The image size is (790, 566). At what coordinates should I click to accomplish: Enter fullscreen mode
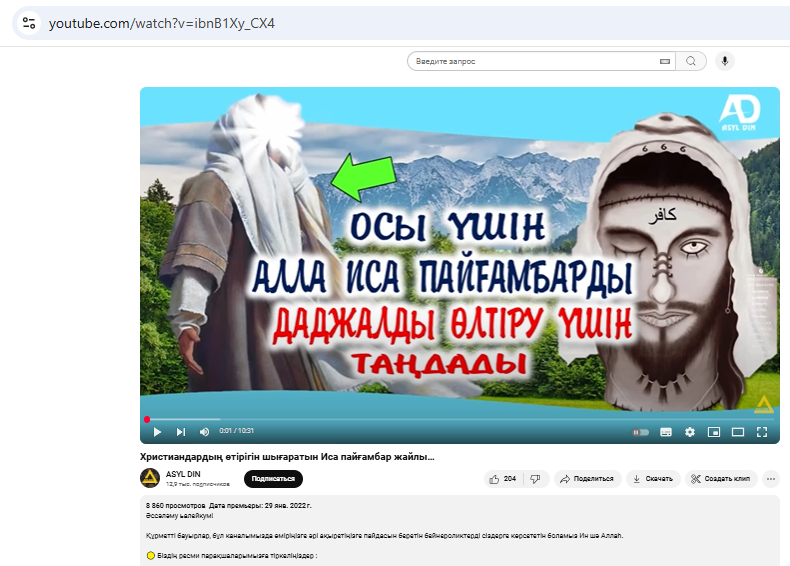coord(762,432)
